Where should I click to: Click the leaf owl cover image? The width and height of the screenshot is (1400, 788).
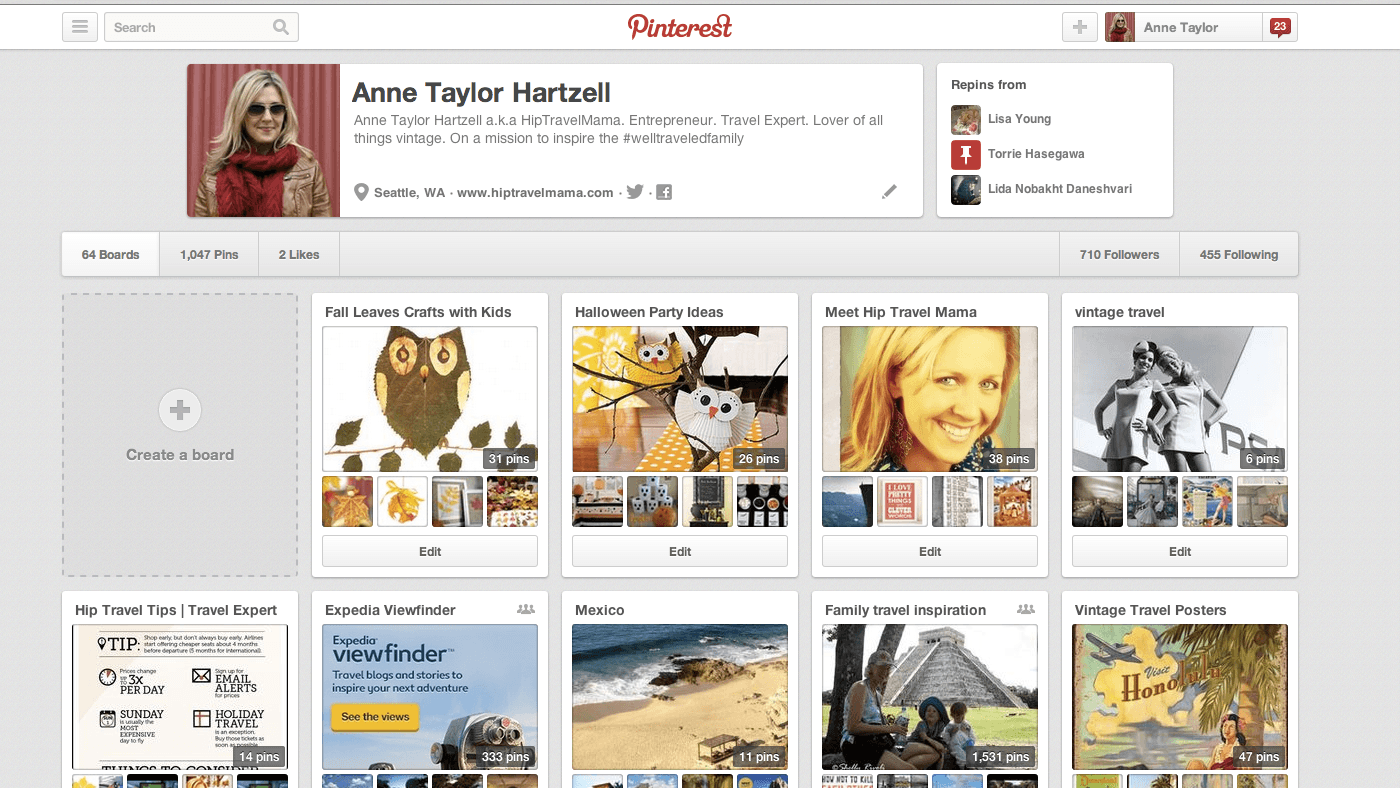[x=430, y=399]
